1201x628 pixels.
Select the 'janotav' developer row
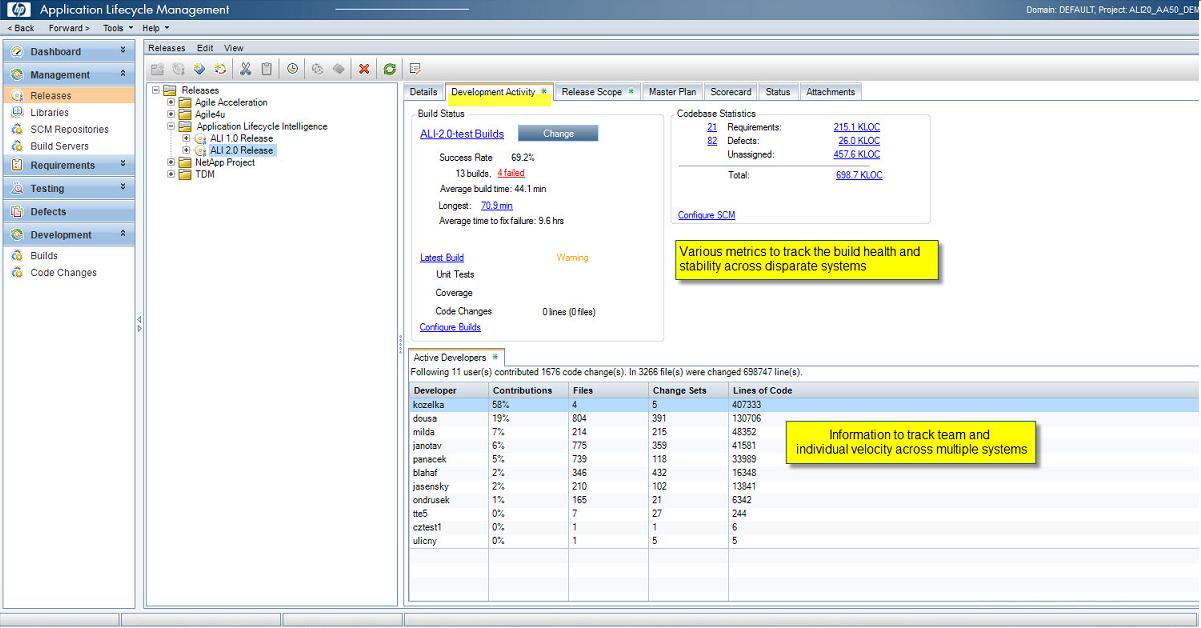point(804,445)
